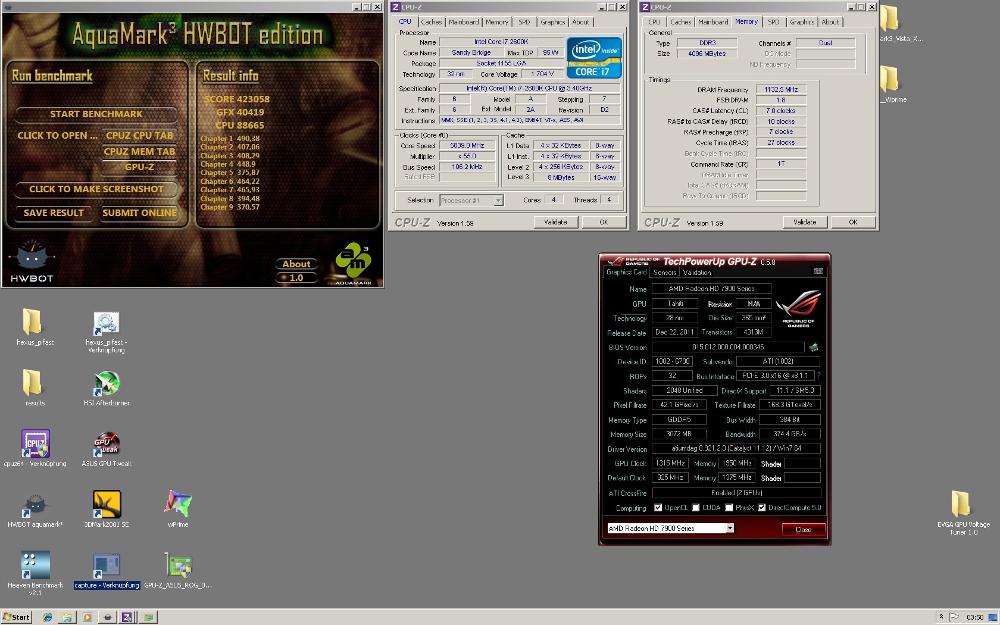Click DRAM Frequency value in CPU-Z

(x=781, y=89)
